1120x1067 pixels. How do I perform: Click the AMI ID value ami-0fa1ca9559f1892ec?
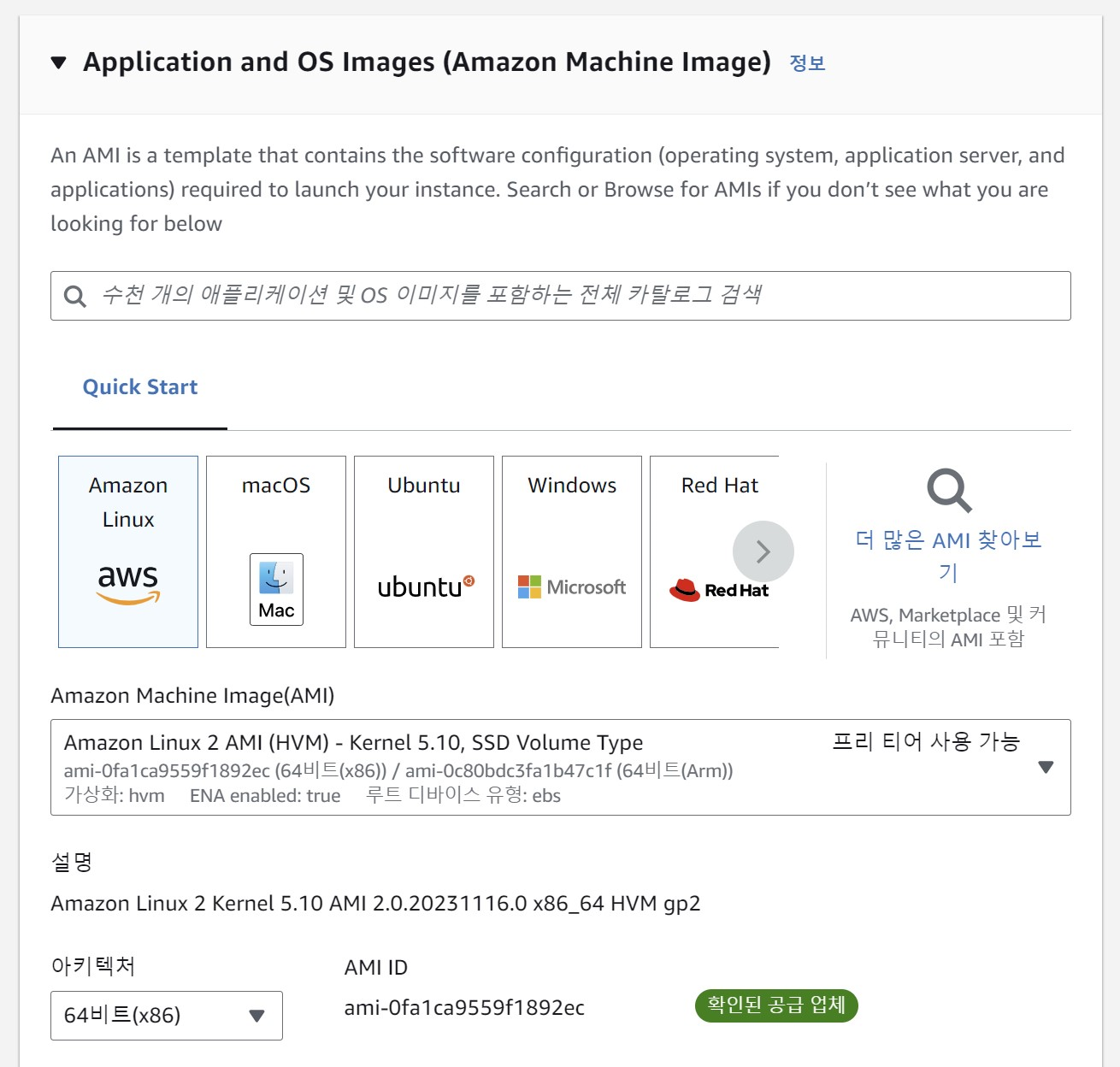pos(464,1008)
